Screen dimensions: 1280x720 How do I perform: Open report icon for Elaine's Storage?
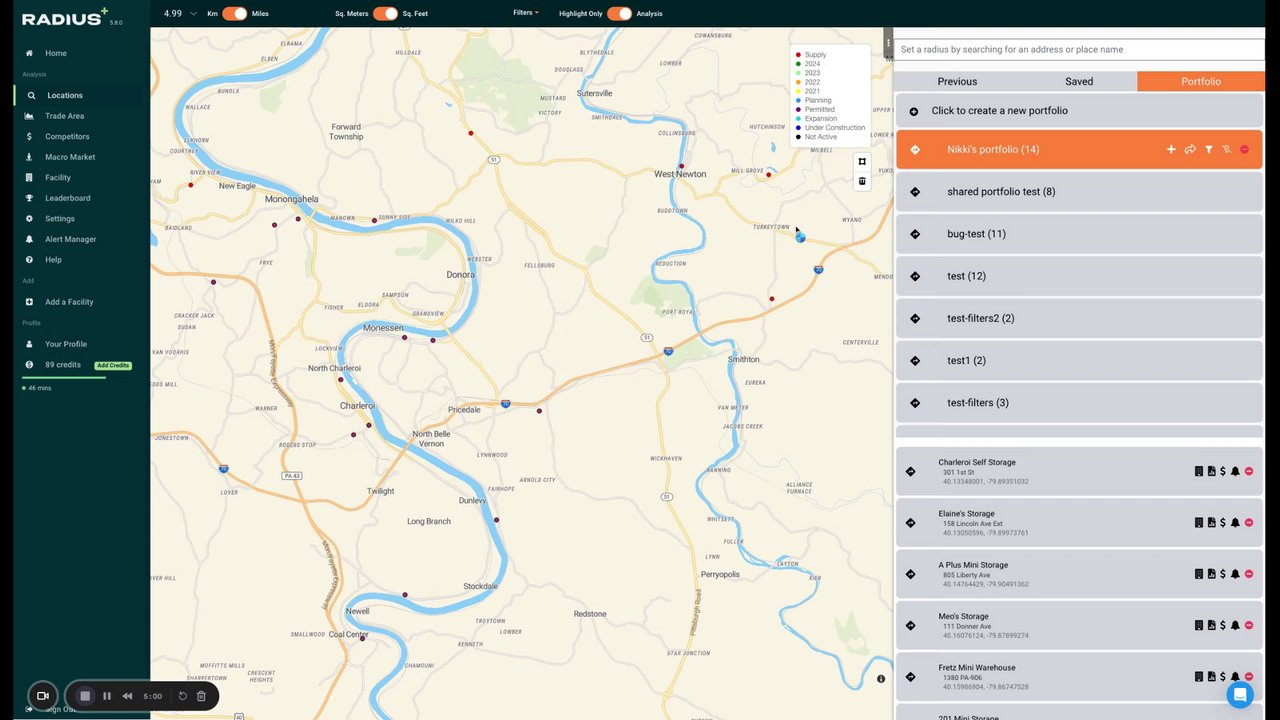tap(1211, 523)
